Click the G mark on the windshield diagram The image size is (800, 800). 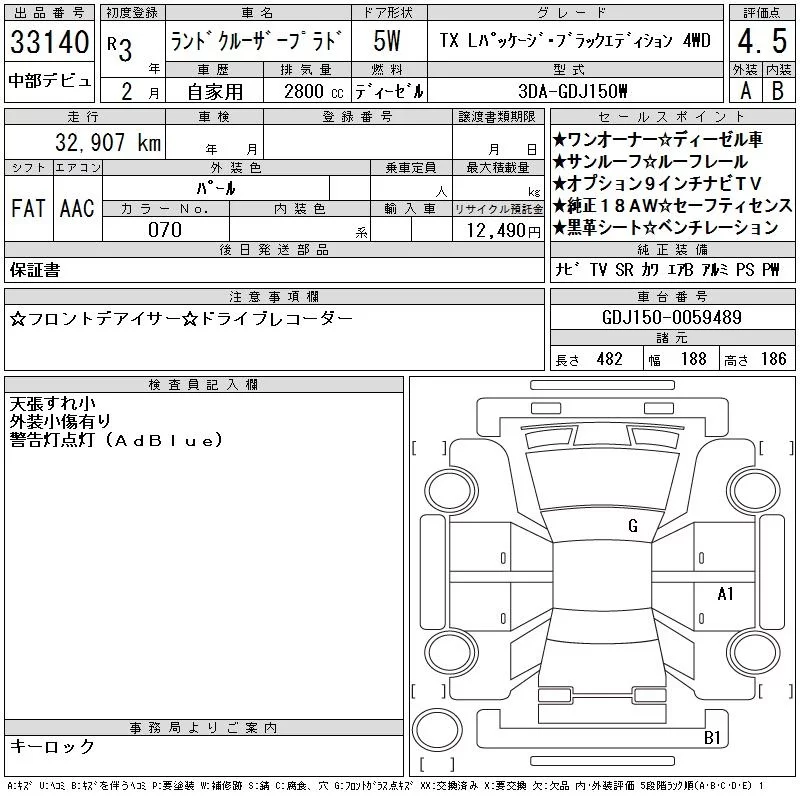point(632,526)
